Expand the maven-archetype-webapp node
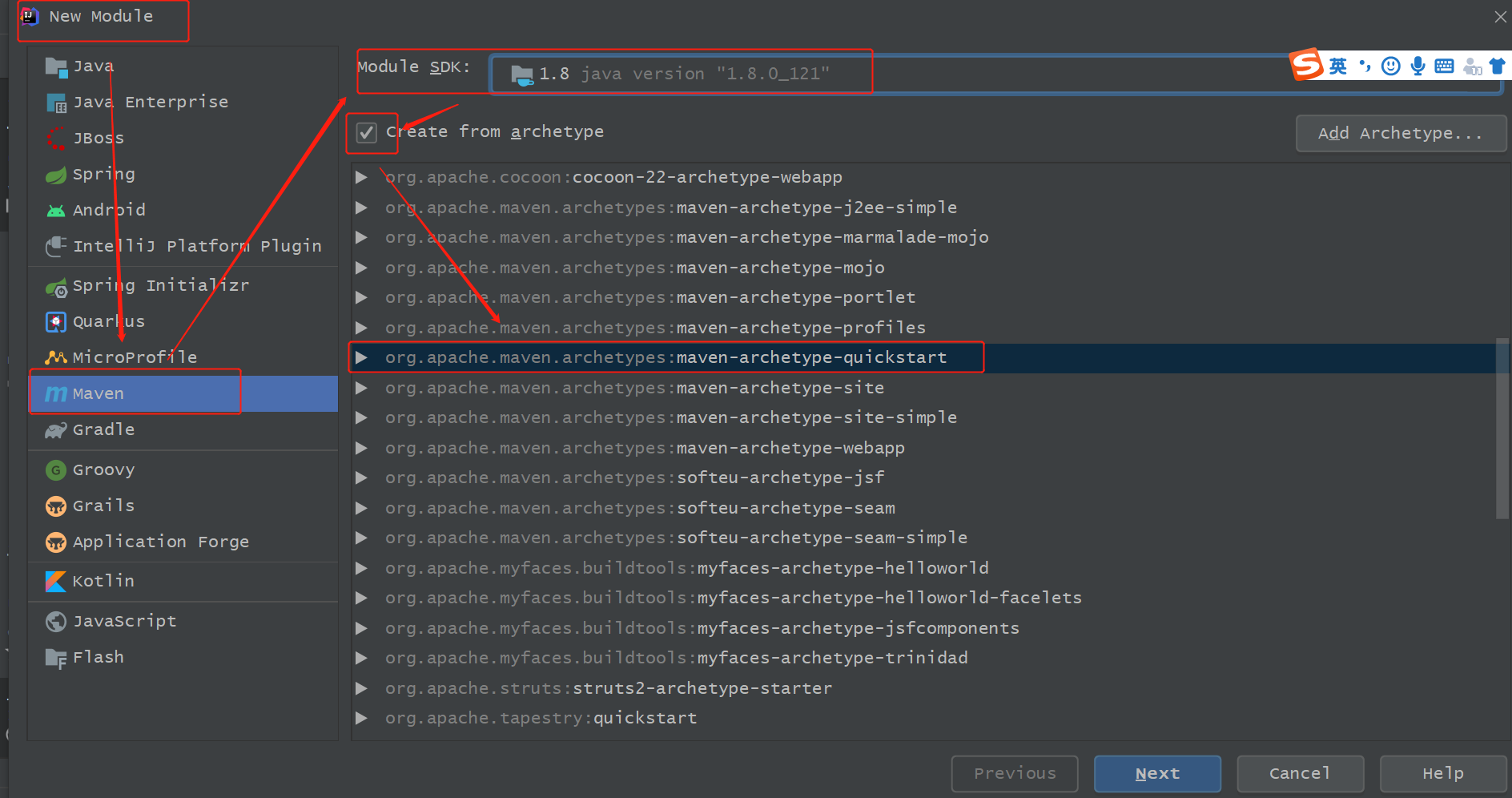This screenshot has width=1512, height=798. pyautogui.click(x=361, y=448)
